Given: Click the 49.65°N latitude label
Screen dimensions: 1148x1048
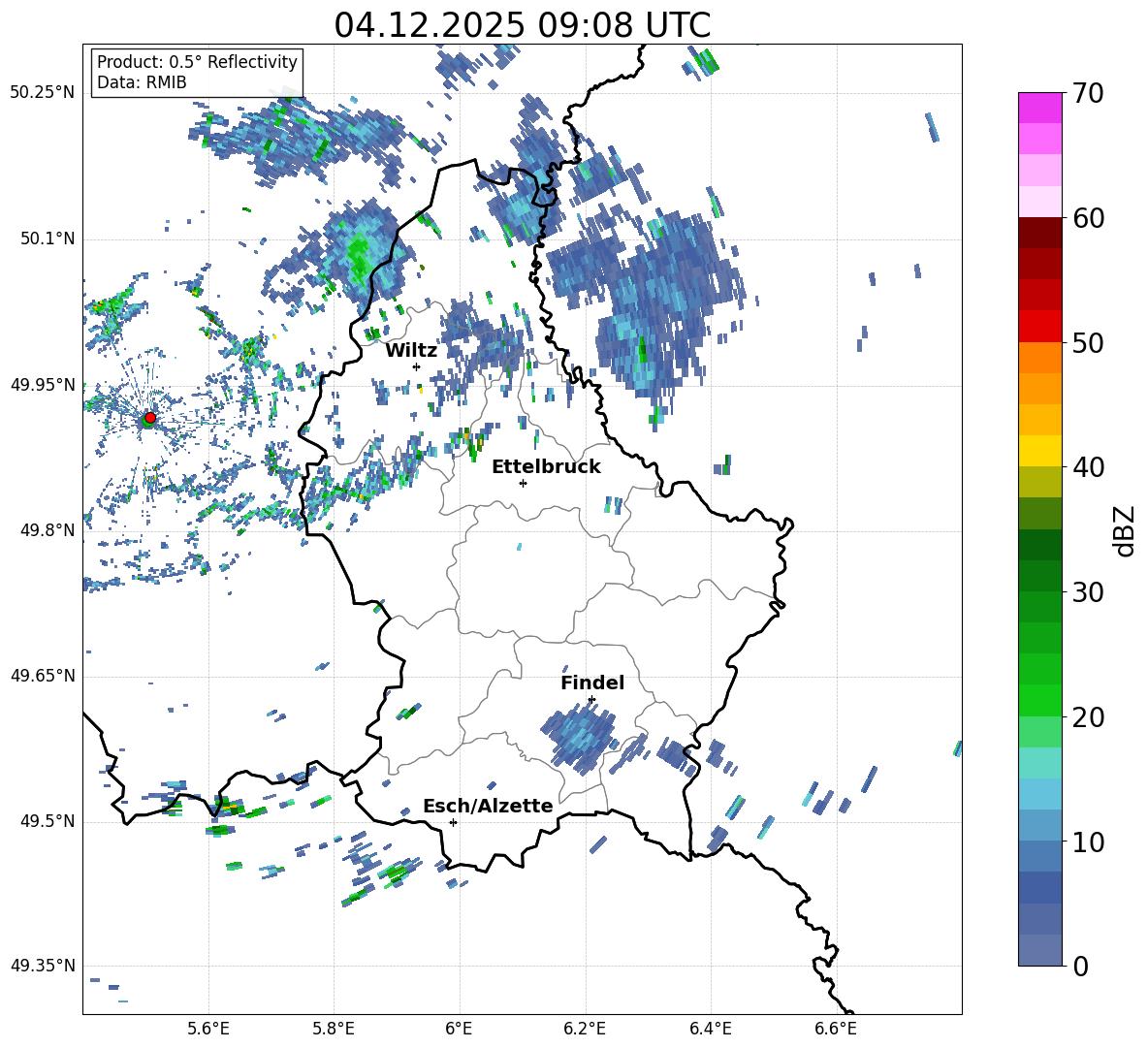Looking at the screenshot, I should [x=43, y=675].
